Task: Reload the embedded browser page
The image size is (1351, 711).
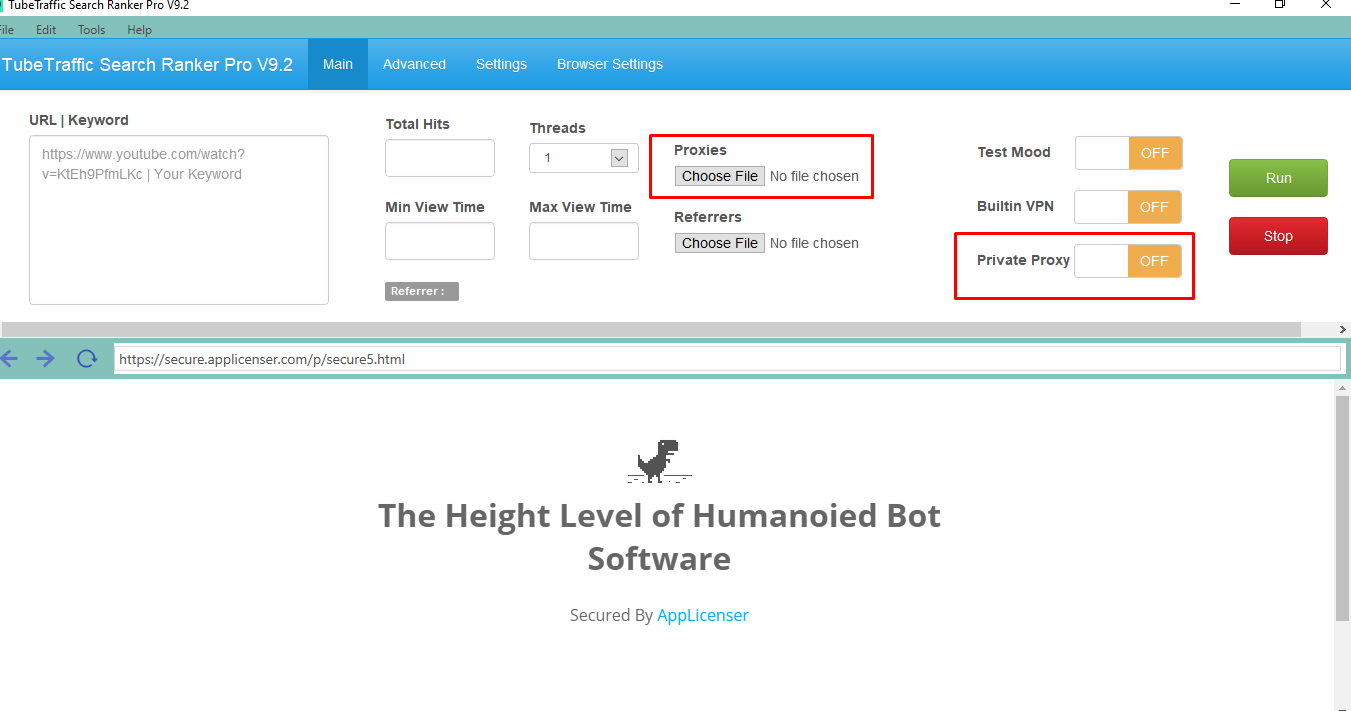Action: (87, 358)
